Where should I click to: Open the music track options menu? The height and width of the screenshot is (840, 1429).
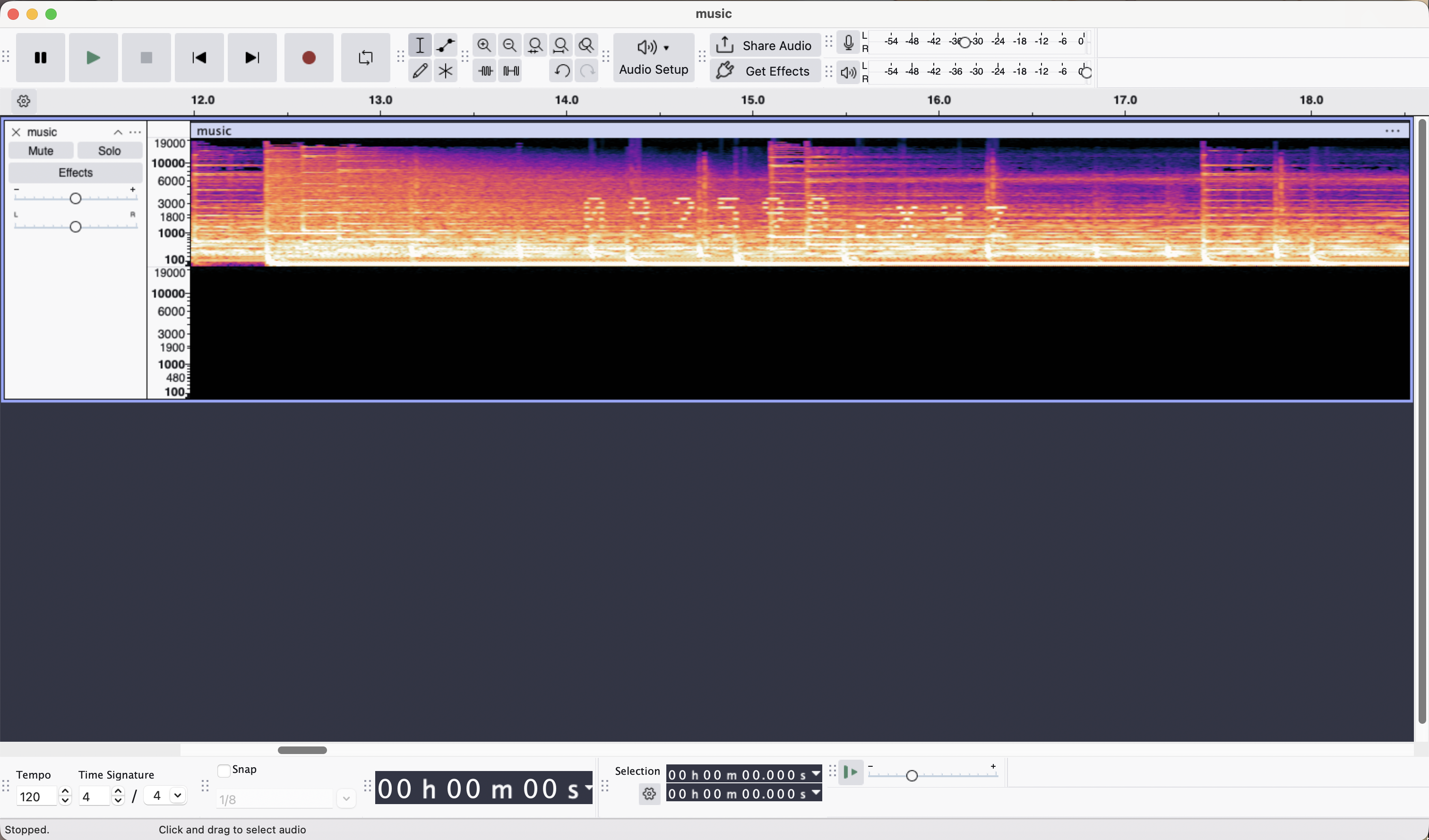click(x=135, y=132)
